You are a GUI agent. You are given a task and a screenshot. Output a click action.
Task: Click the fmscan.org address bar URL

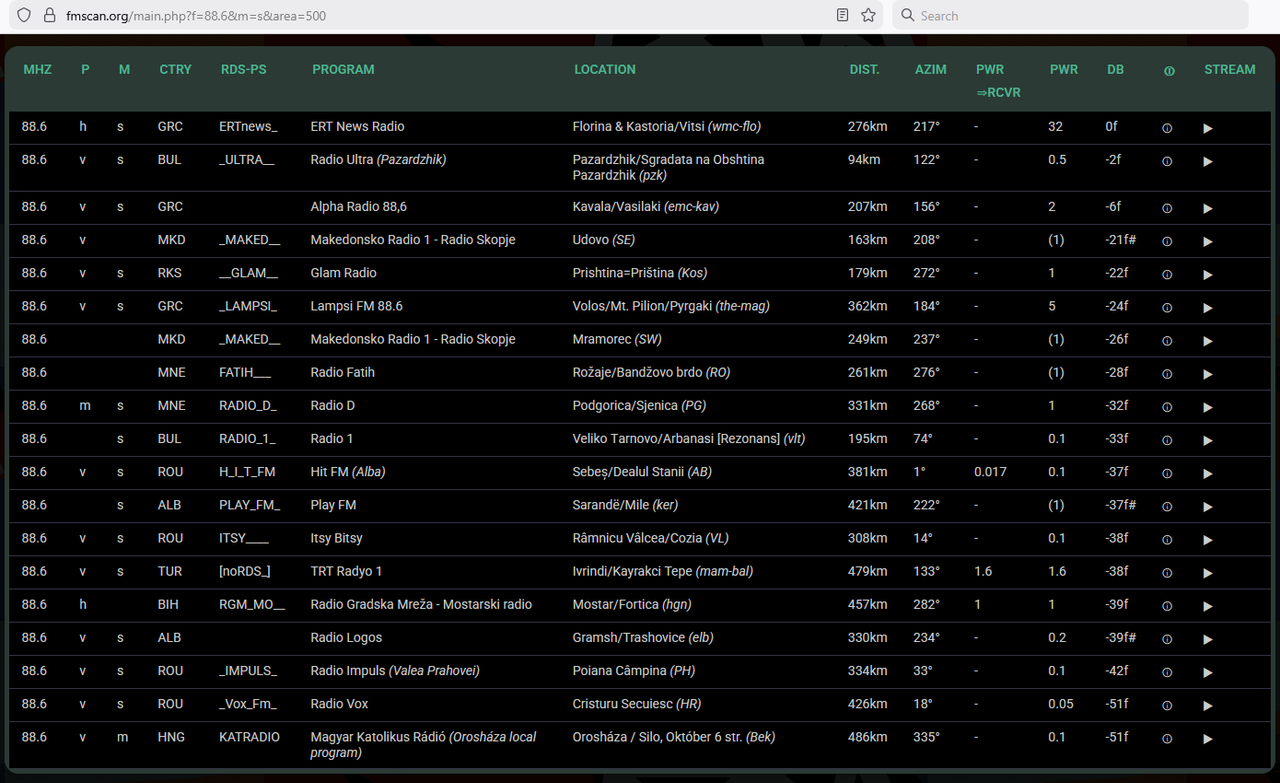coord(196,16)
